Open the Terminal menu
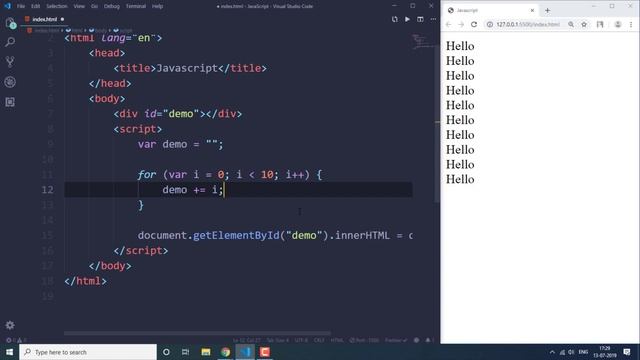Viewport: 640px width, 360px height. tap(136, 6)
